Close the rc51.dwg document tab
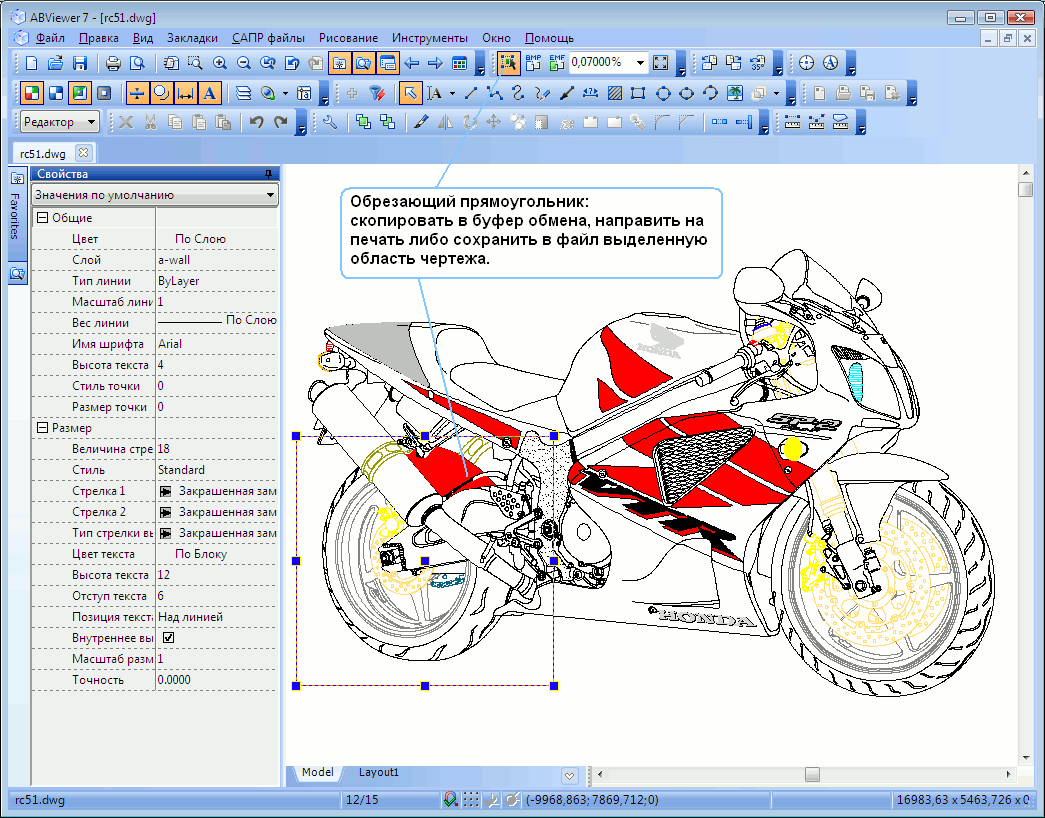 coord(83,153)
